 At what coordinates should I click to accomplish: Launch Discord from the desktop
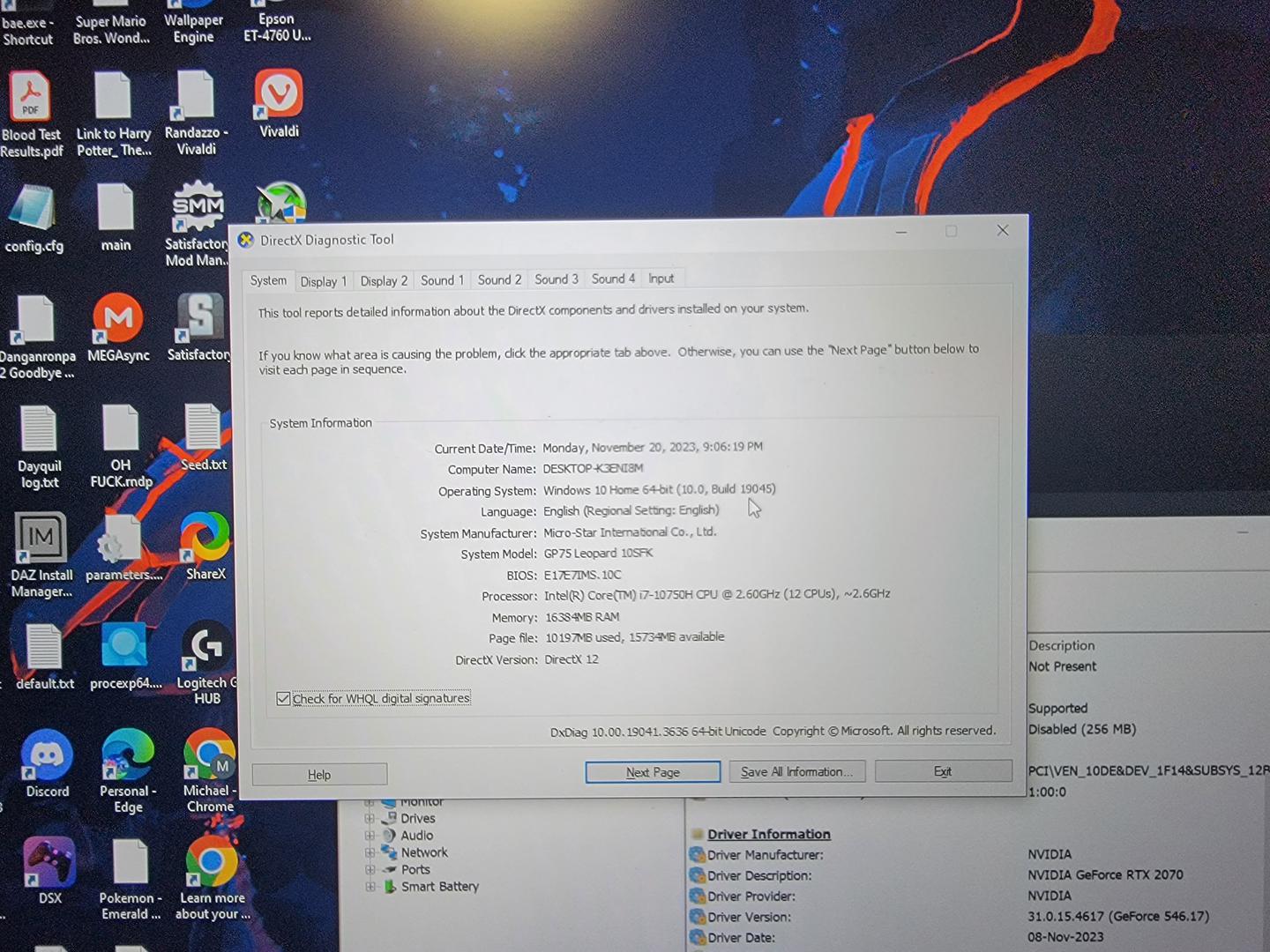click(x=47, y=755)
